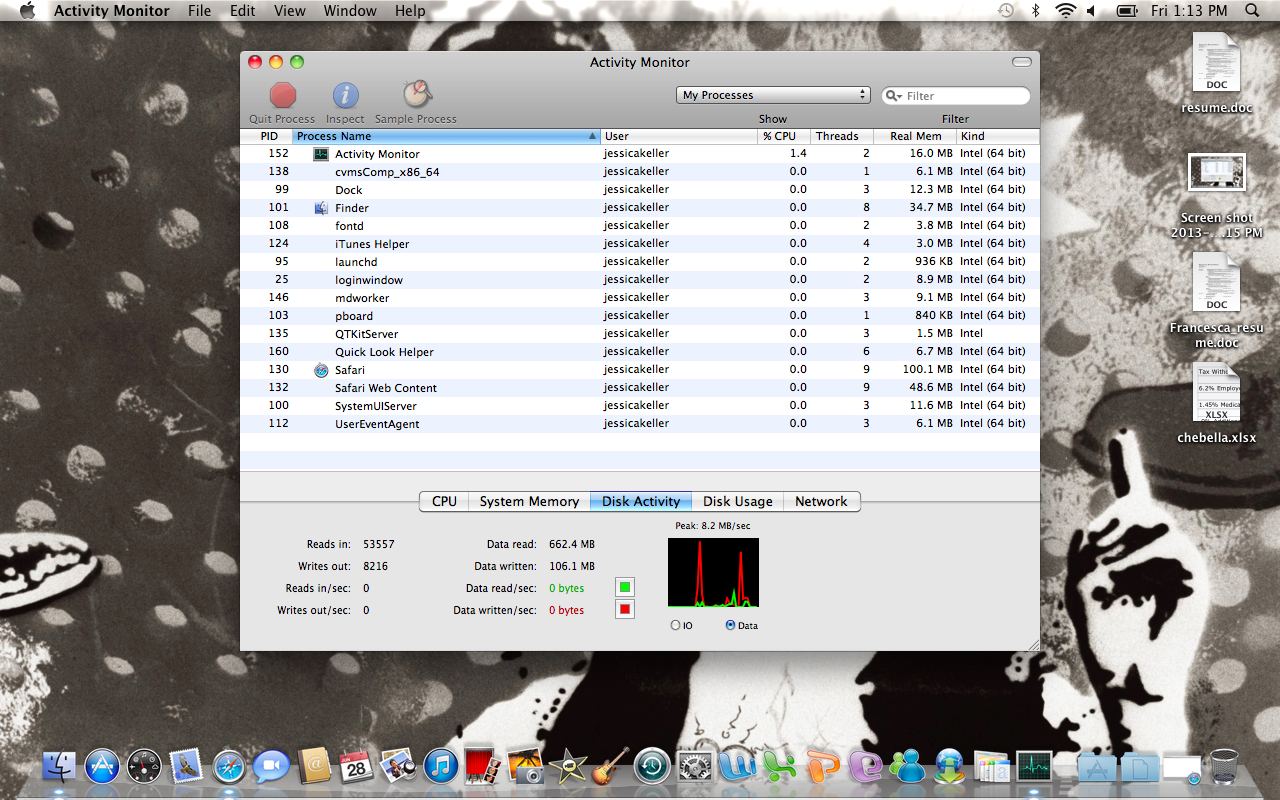The height and width of the screenshot is (800, 1280).
Task: Select the loginwindow process row
Action: (x=640, y=280)
